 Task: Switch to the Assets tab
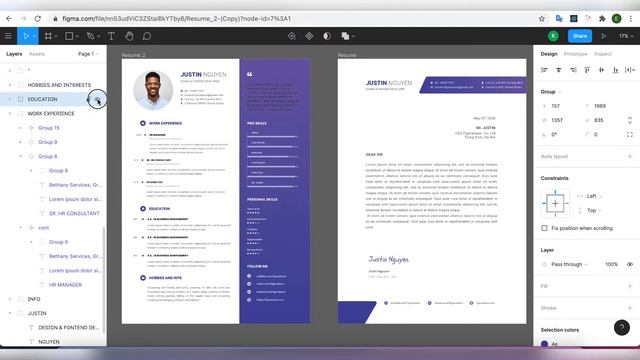pos(37,54)
